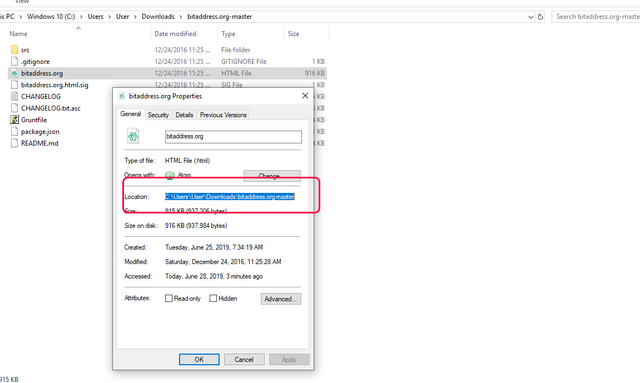Click the Downloads breadcrumb segment
The width and height of the screenshot is (640, 383).
click(158, 17)
